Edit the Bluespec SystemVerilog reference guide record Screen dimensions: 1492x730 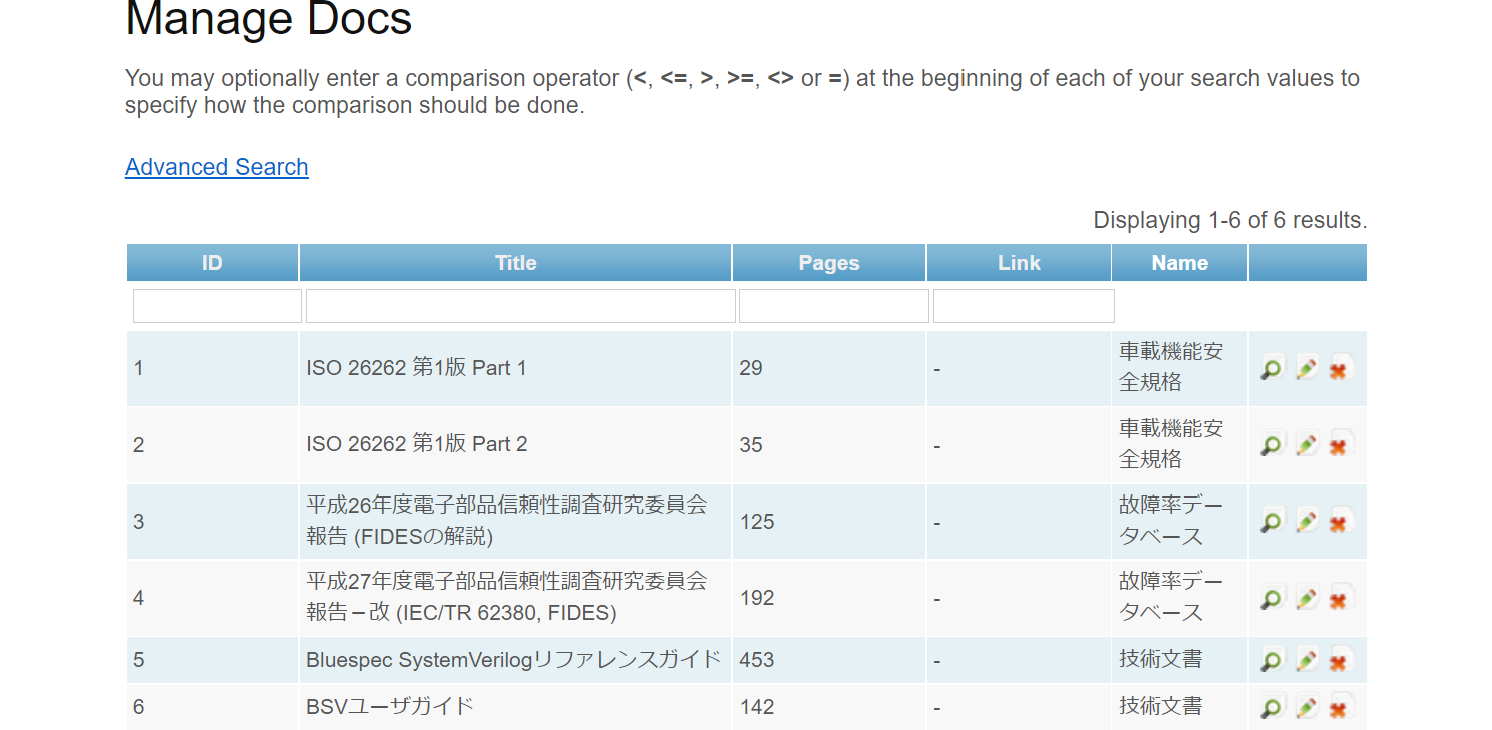pyautogui.click(x=1306, y=661)
